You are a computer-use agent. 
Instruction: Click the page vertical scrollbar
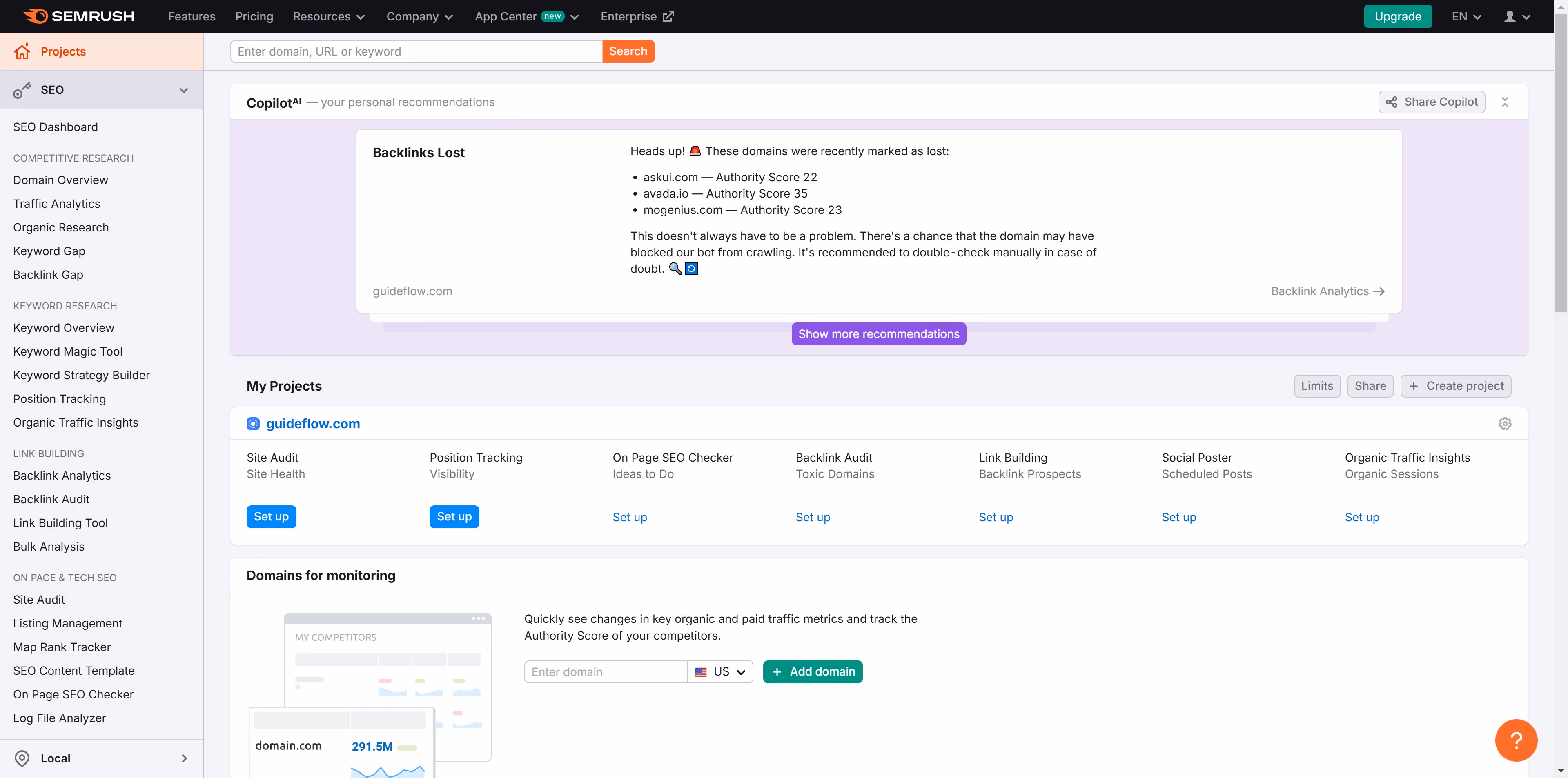point(1561,164)
